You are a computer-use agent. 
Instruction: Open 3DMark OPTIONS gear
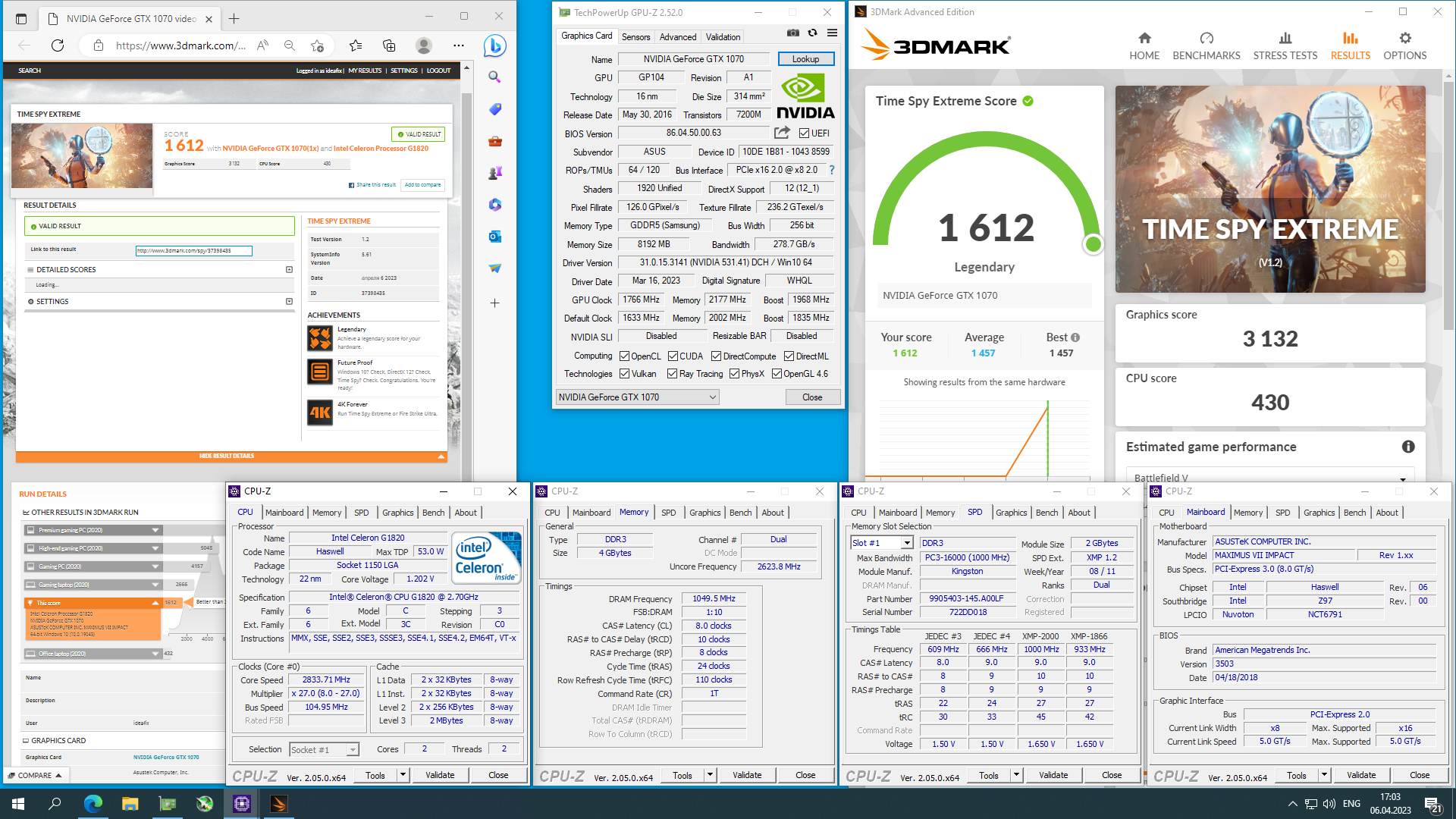coord(1405,46)
